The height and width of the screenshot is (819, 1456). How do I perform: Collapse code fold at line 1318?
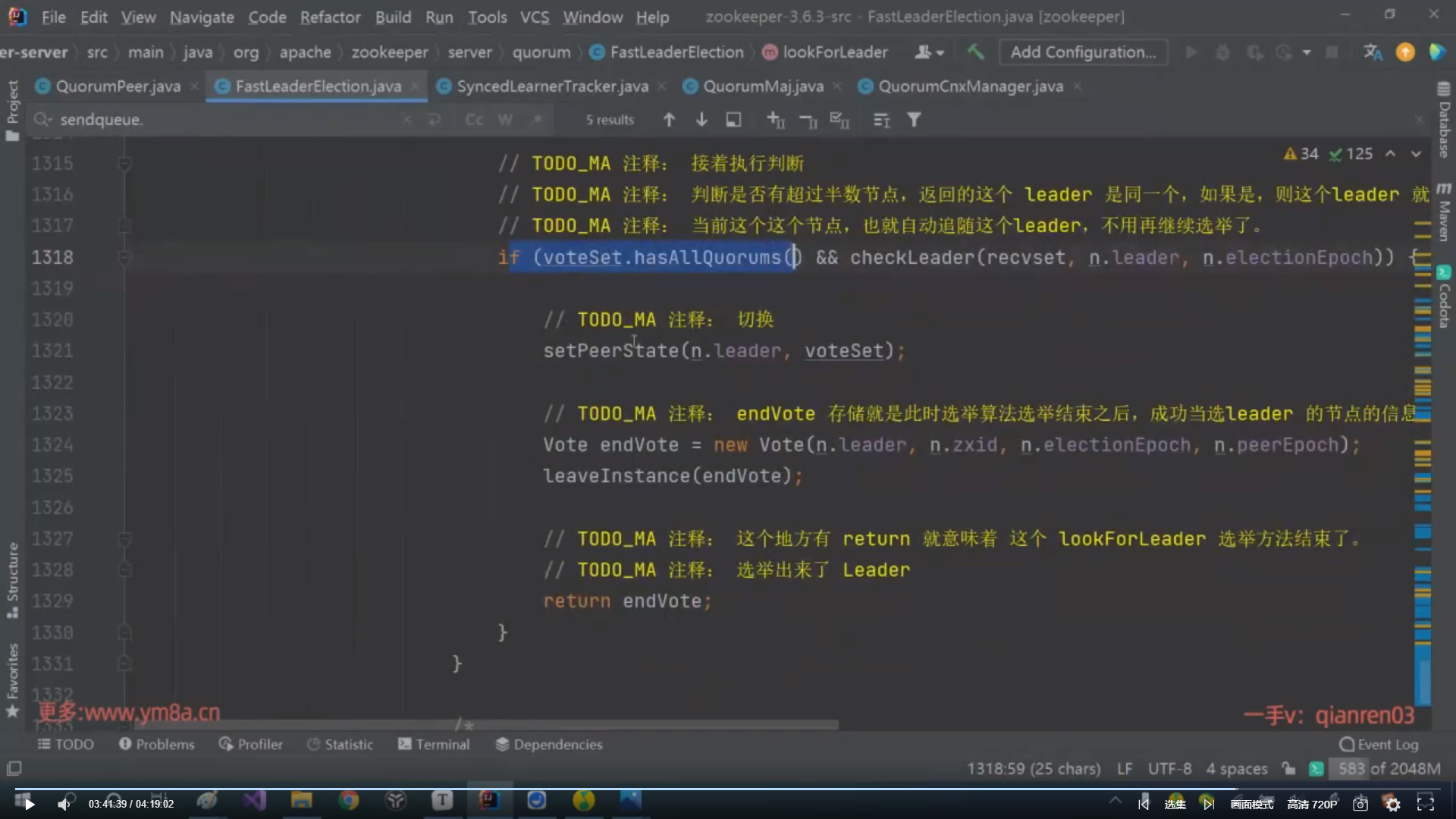click(124, 258)
